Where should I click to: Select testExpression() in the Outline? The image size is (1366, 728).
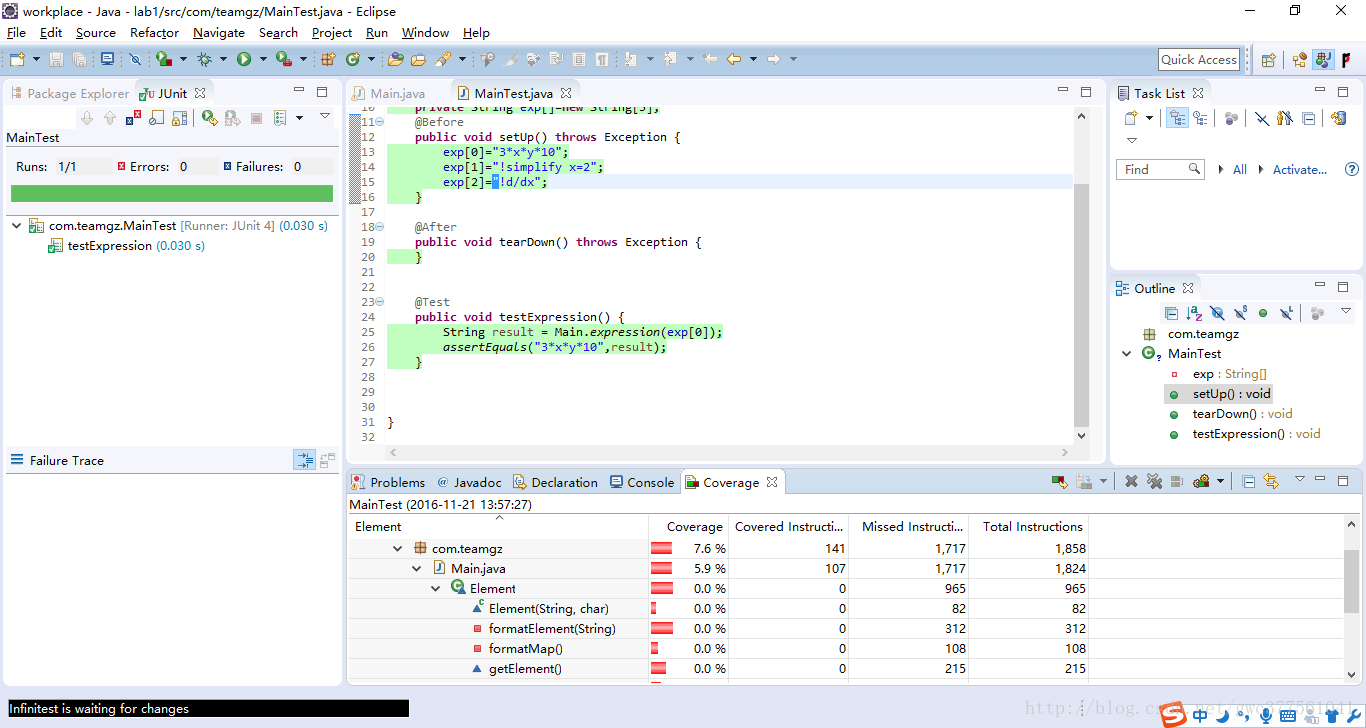tap(1238, 434)
